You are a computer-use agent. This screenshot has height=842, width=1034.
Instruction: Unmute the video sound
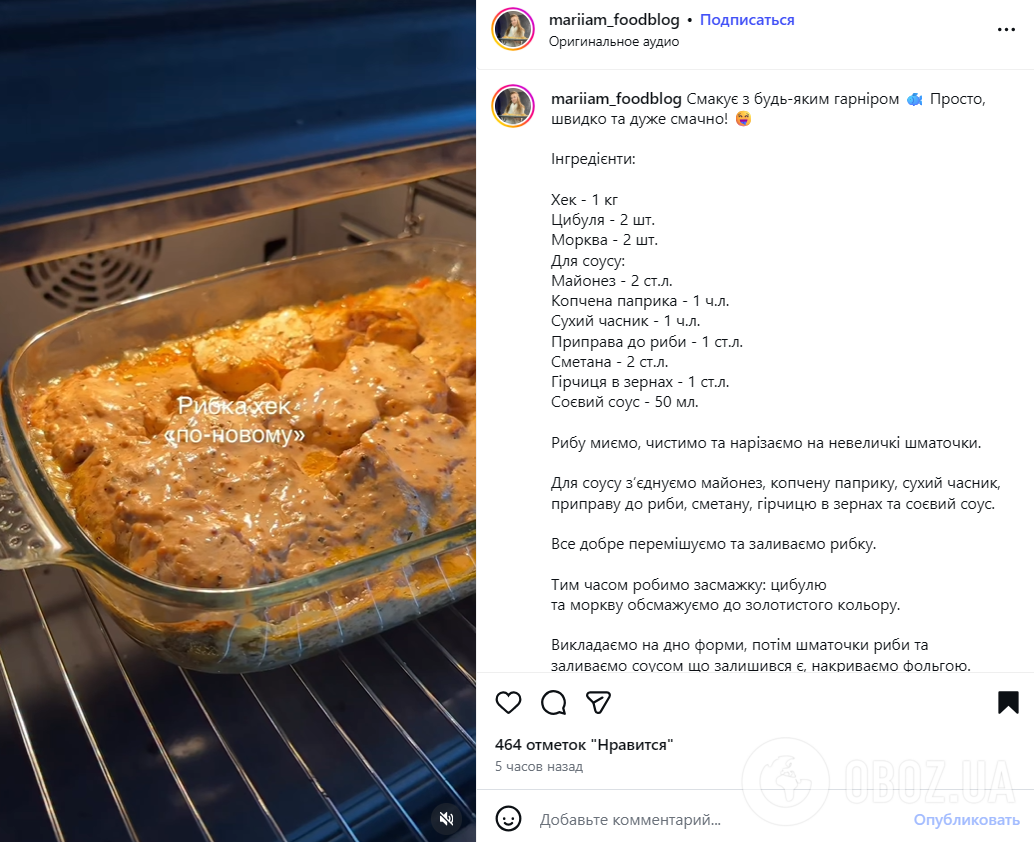(447, 818)
